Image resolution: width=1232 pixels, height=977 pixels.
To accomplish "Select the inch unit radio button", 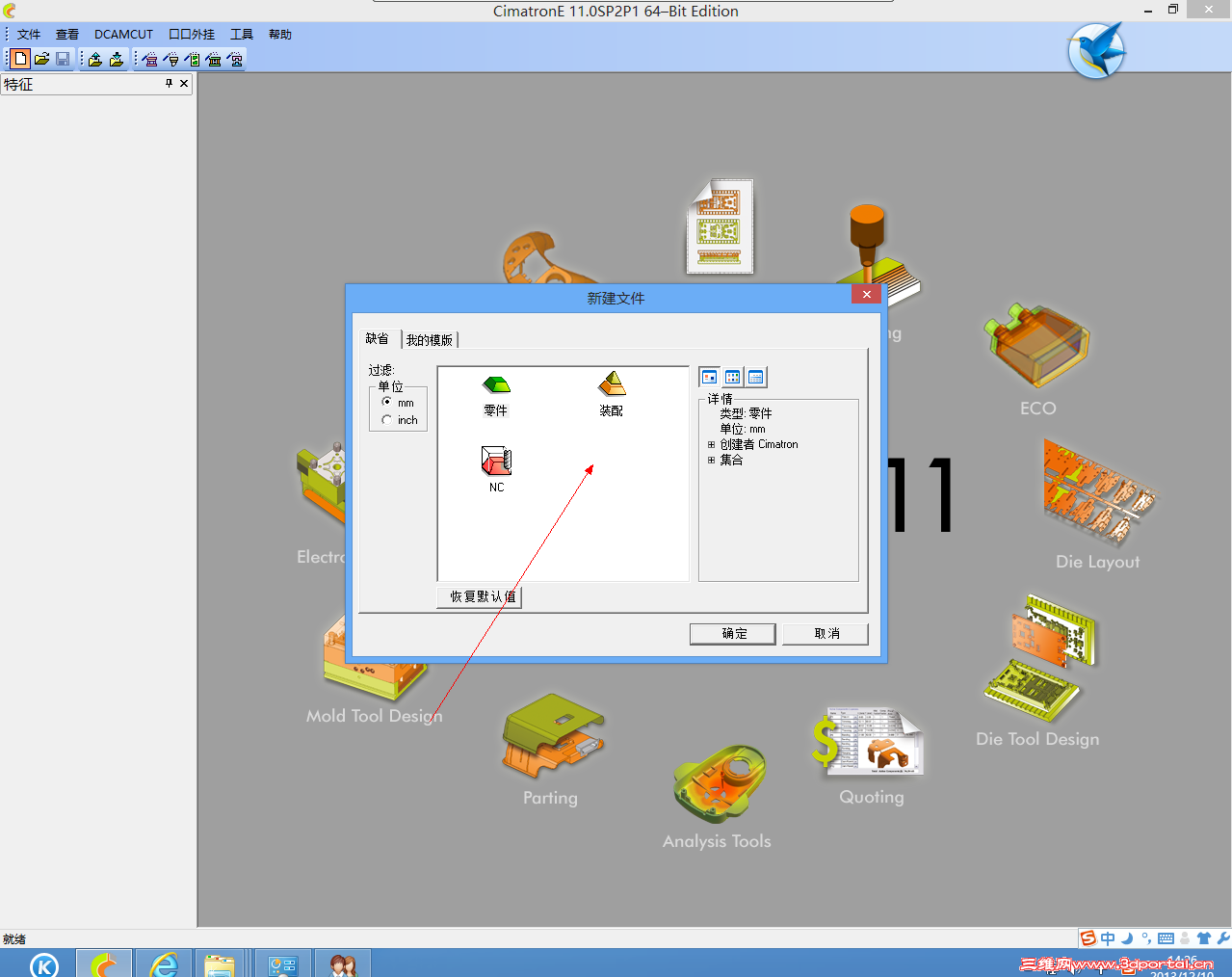I will pos(386,419).
